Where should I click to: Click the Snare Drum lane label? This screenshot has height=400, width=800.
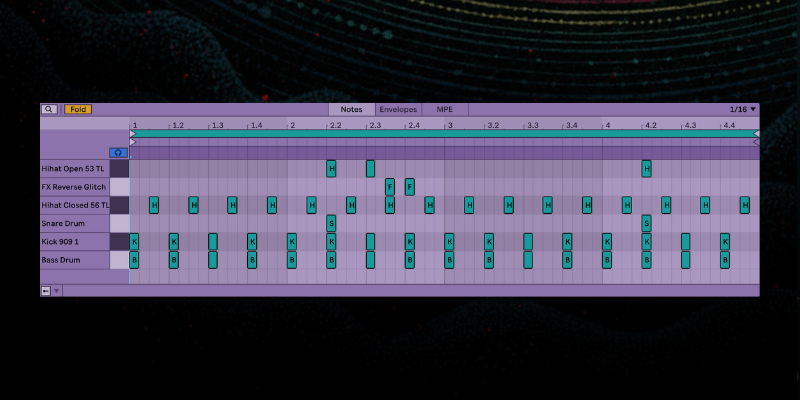(x=74, y=223)
